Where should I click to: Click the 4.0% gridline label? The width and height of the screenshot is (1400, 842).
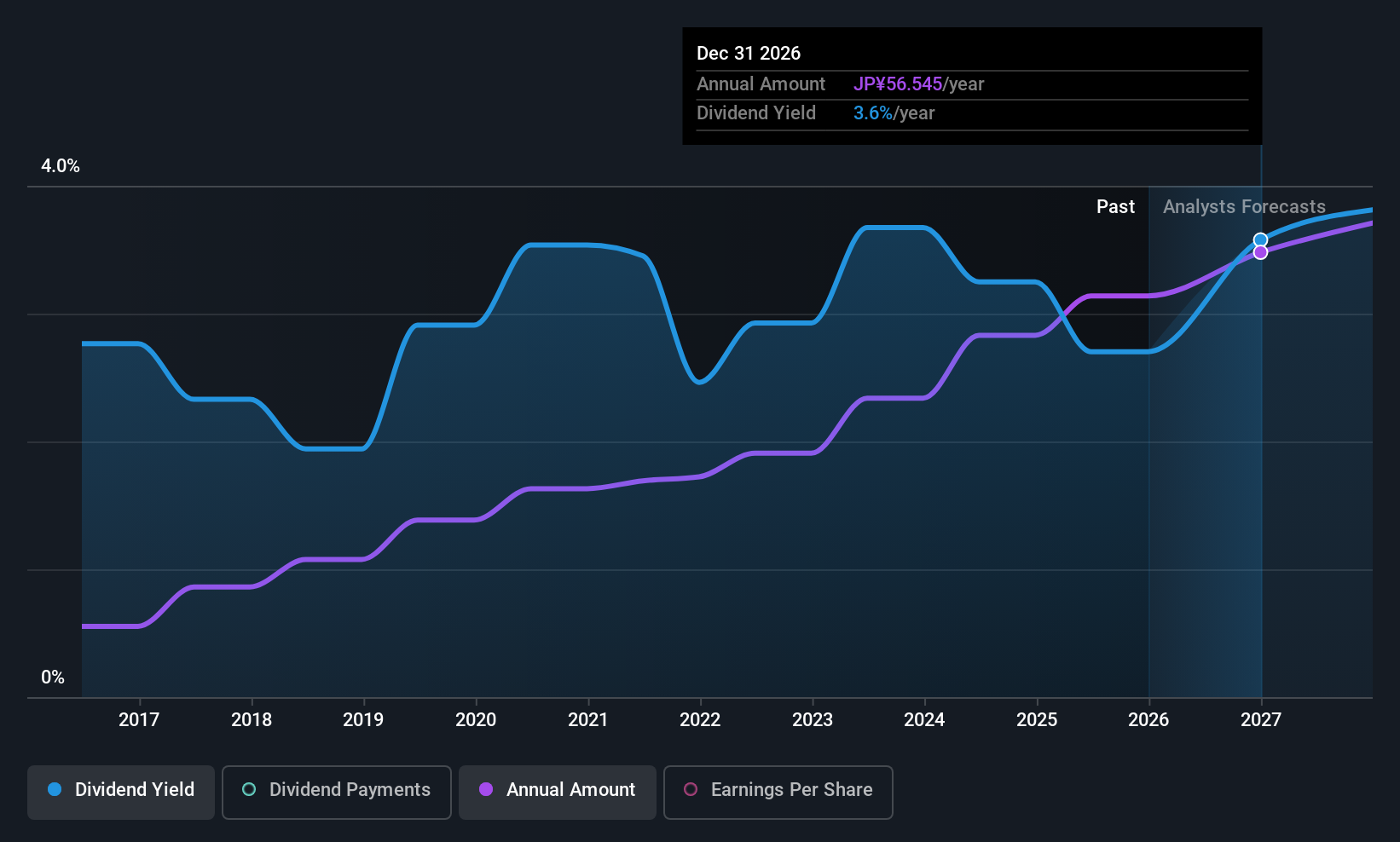pyautogui.click(x=60, y=166)
